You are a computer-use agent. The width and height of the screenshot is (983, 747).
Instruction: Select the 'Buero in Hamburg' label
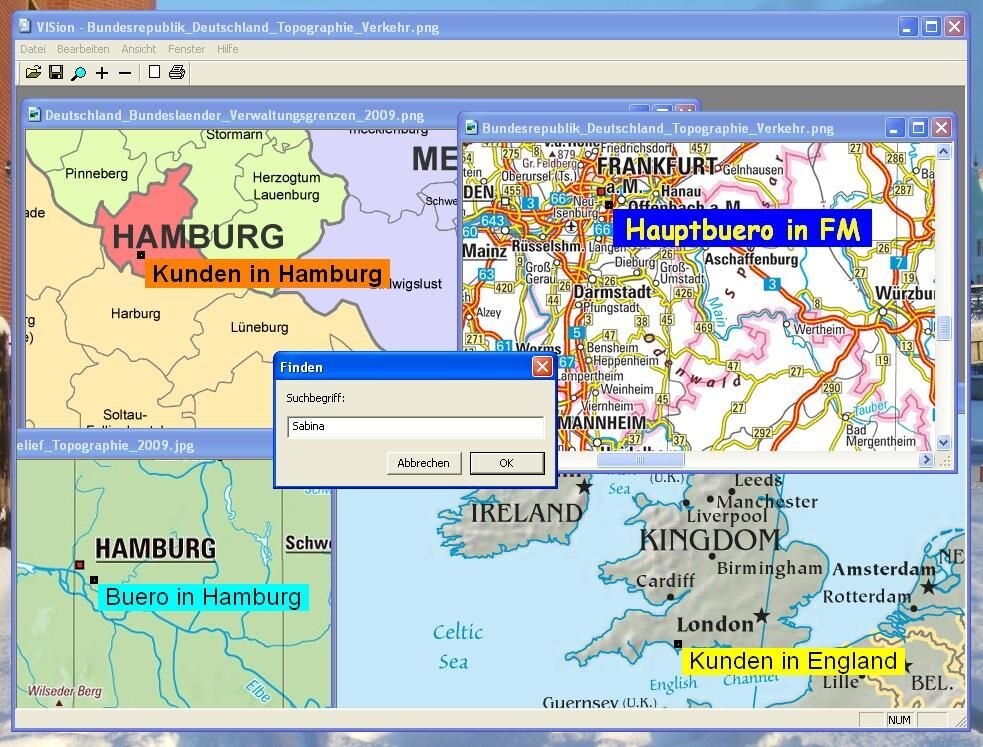203,597
